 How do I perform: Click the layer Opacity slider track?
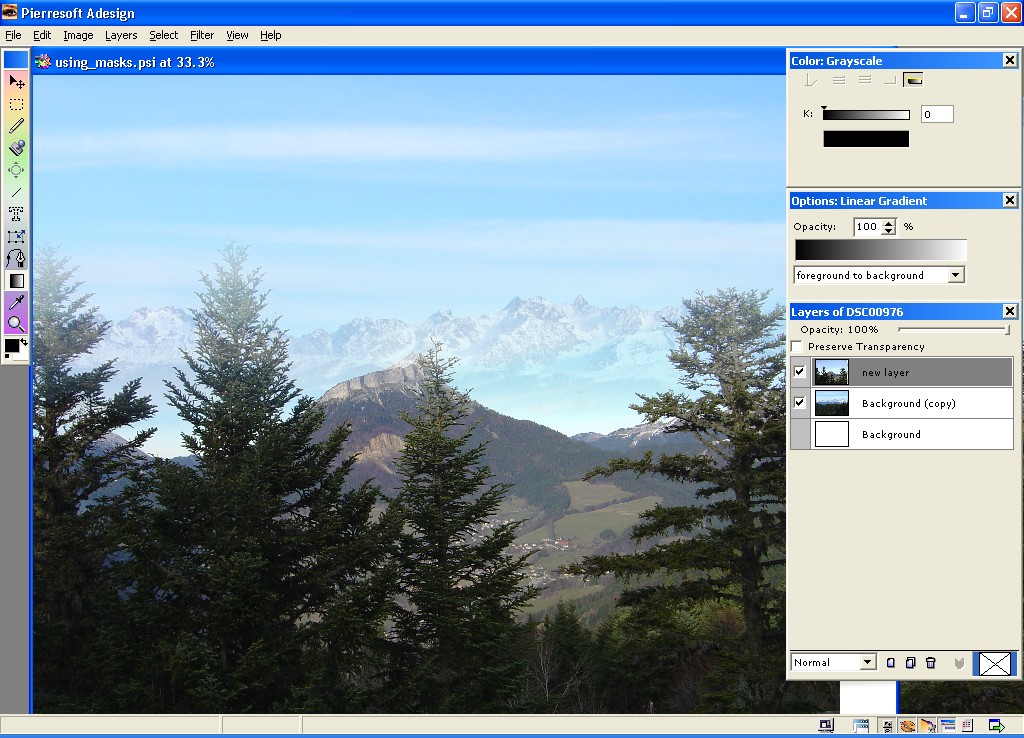coord(954,330)
